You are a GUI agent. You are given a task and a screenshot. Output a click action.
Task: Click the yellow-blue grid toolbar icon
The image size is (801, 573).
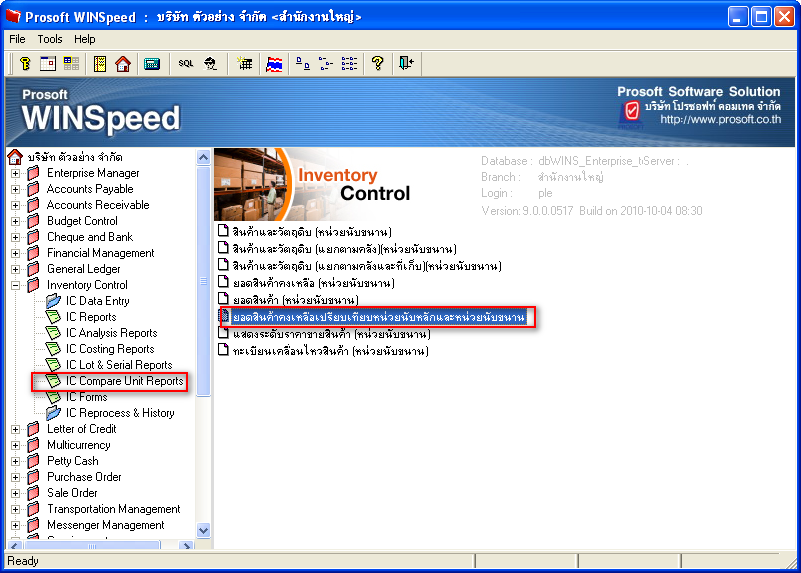coord(71,64)
